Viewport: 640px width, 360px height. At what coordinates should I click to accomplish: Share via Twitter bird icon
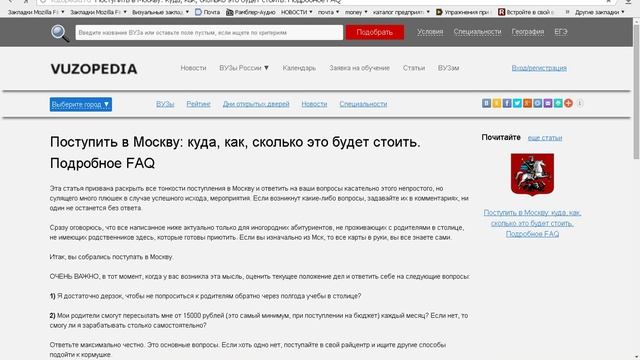point(517,103)
